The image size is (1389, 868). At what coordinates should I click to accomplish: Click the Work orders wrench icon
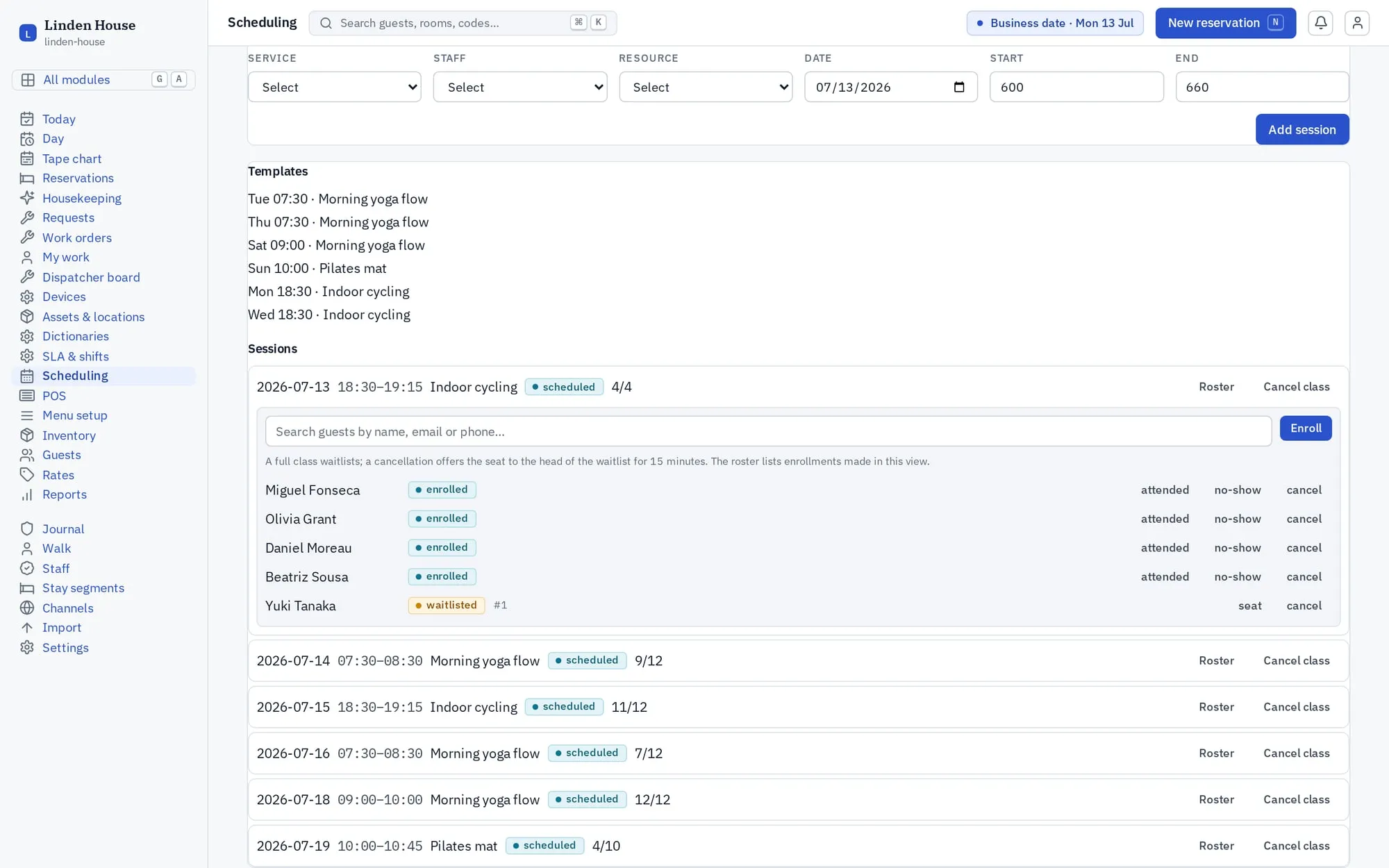pos(27,237)
